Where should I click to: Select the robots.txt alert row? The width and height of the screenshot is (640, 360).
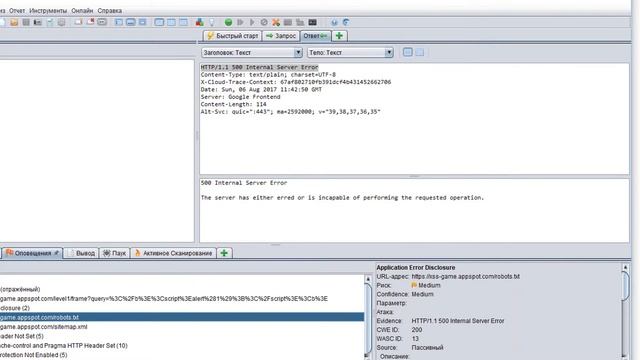tap(182, 317)
